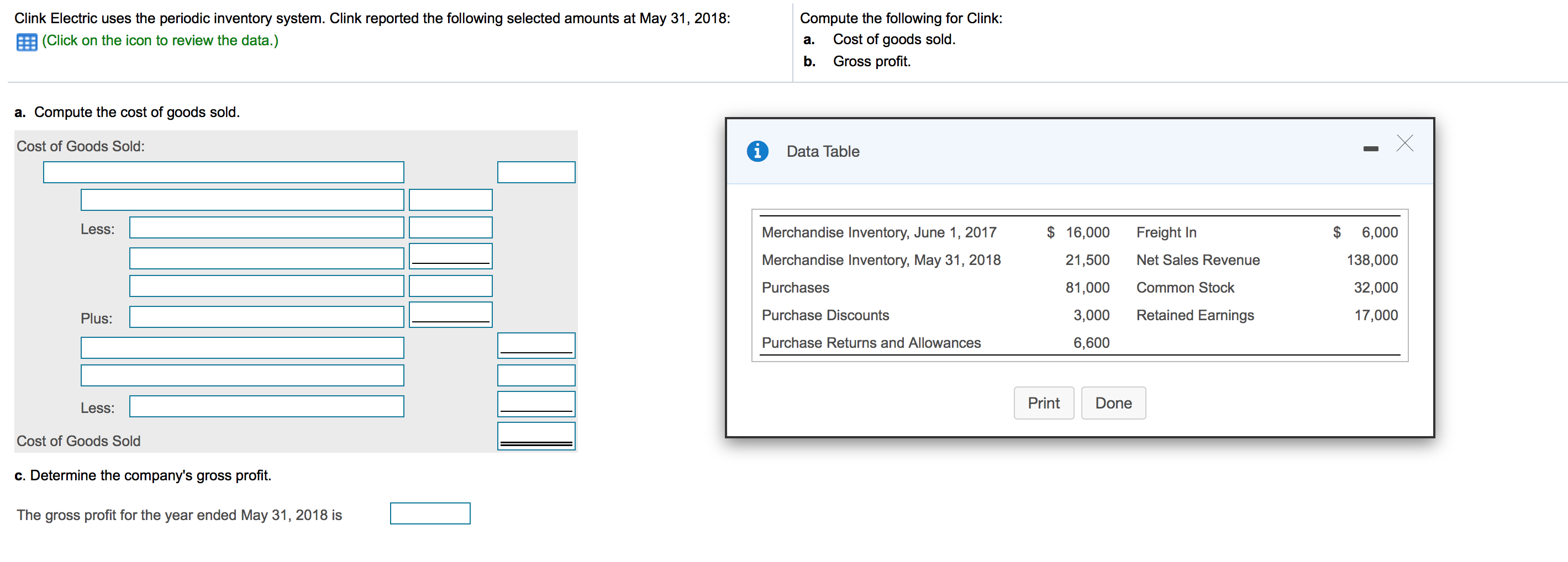Minimize the Data Table dialog
This screenshot has height=562, width=1568.
(1370, 149)
